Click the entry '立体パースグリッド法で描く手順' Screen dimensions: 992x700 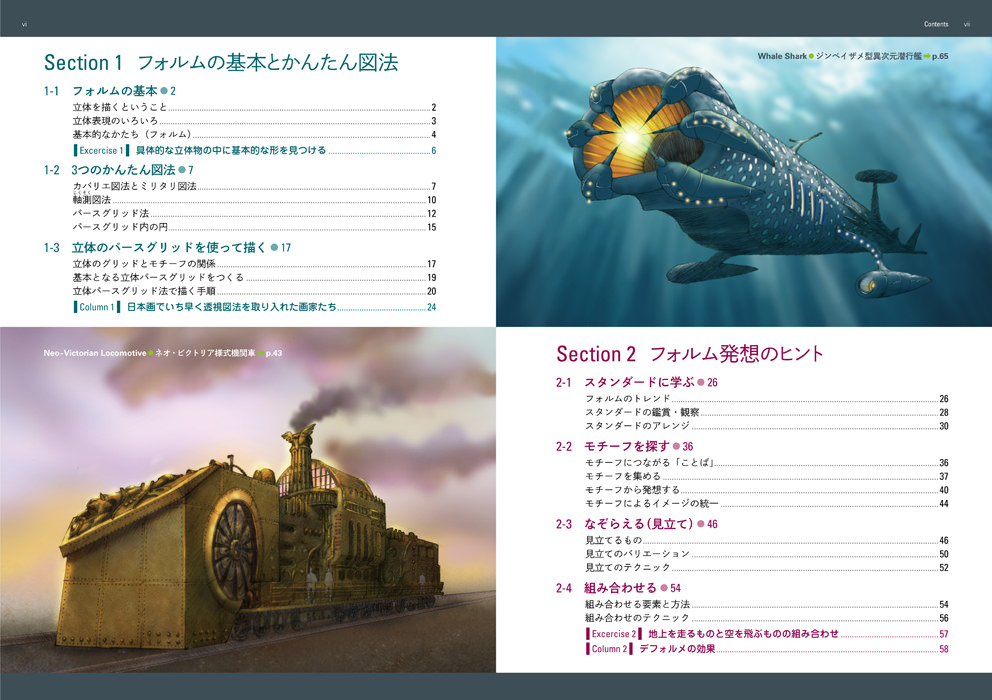tap(254, 292)
